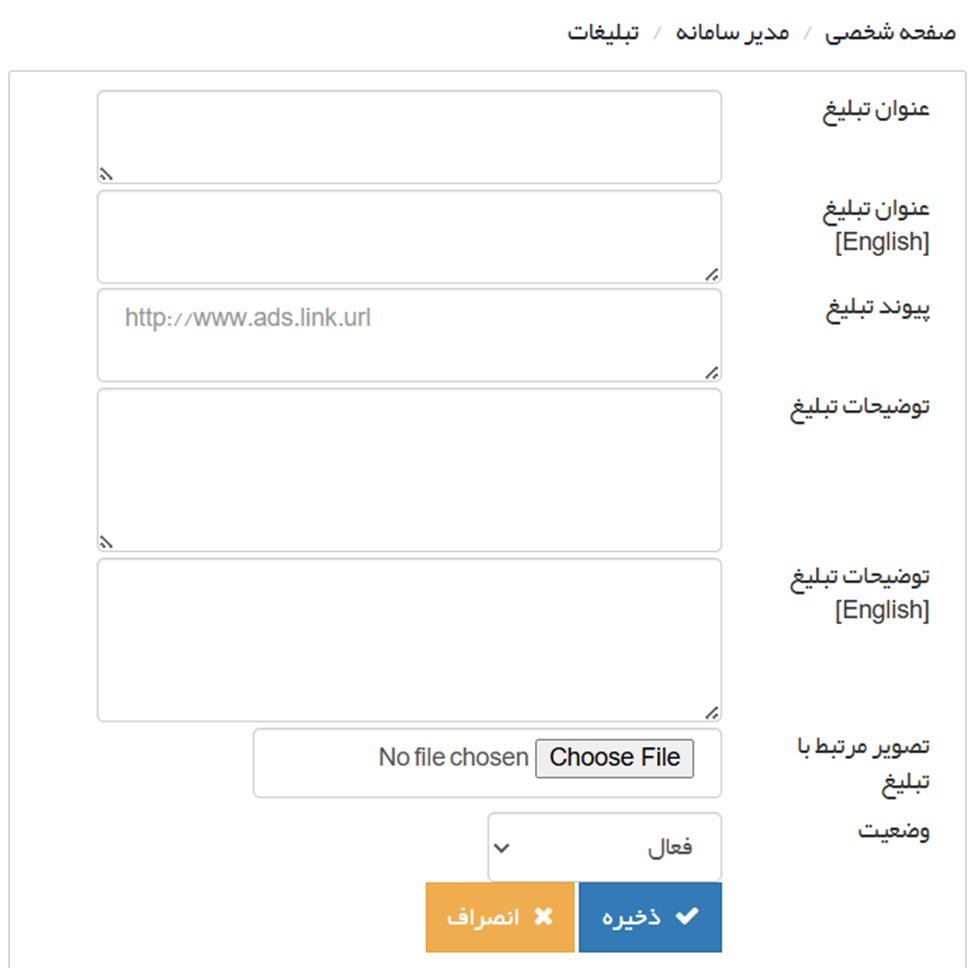Click resize handle of توضیحات تبلیغ English textarea
Screen dimensions: 975x968
[x=711, y=712]
